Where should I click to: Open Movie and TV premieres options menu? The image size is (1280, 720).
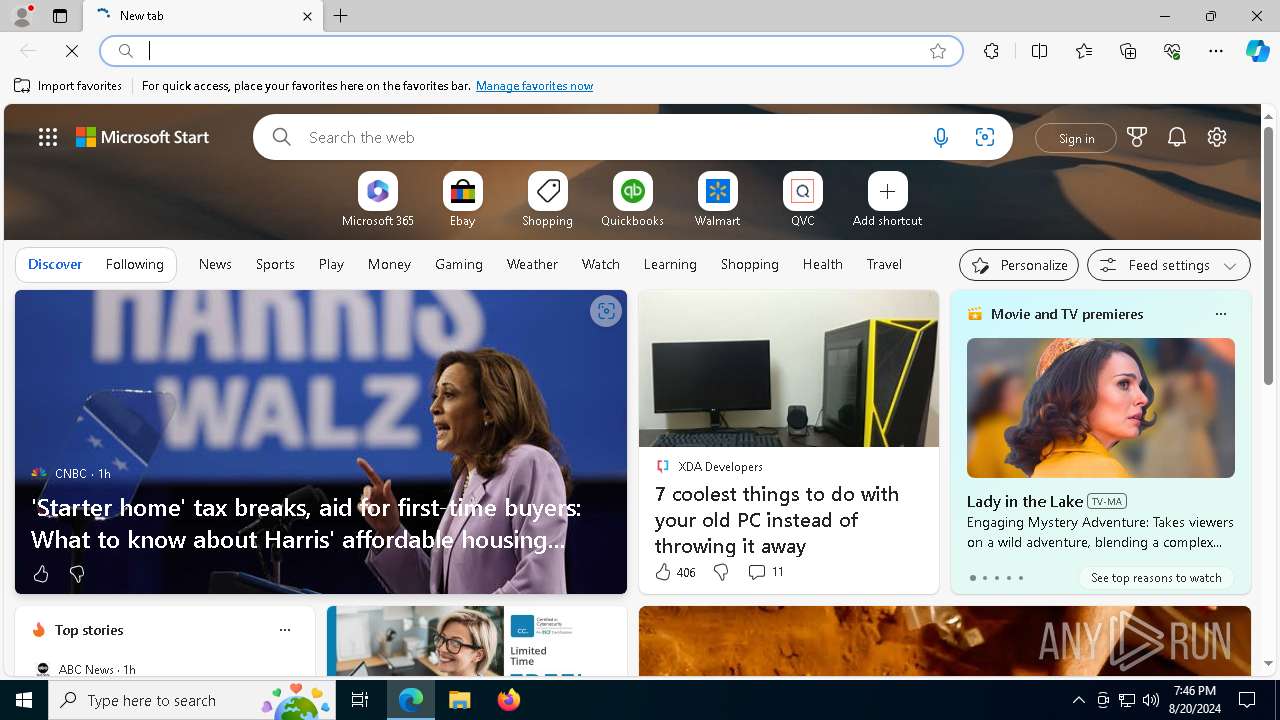click(x=1220, y=314)
